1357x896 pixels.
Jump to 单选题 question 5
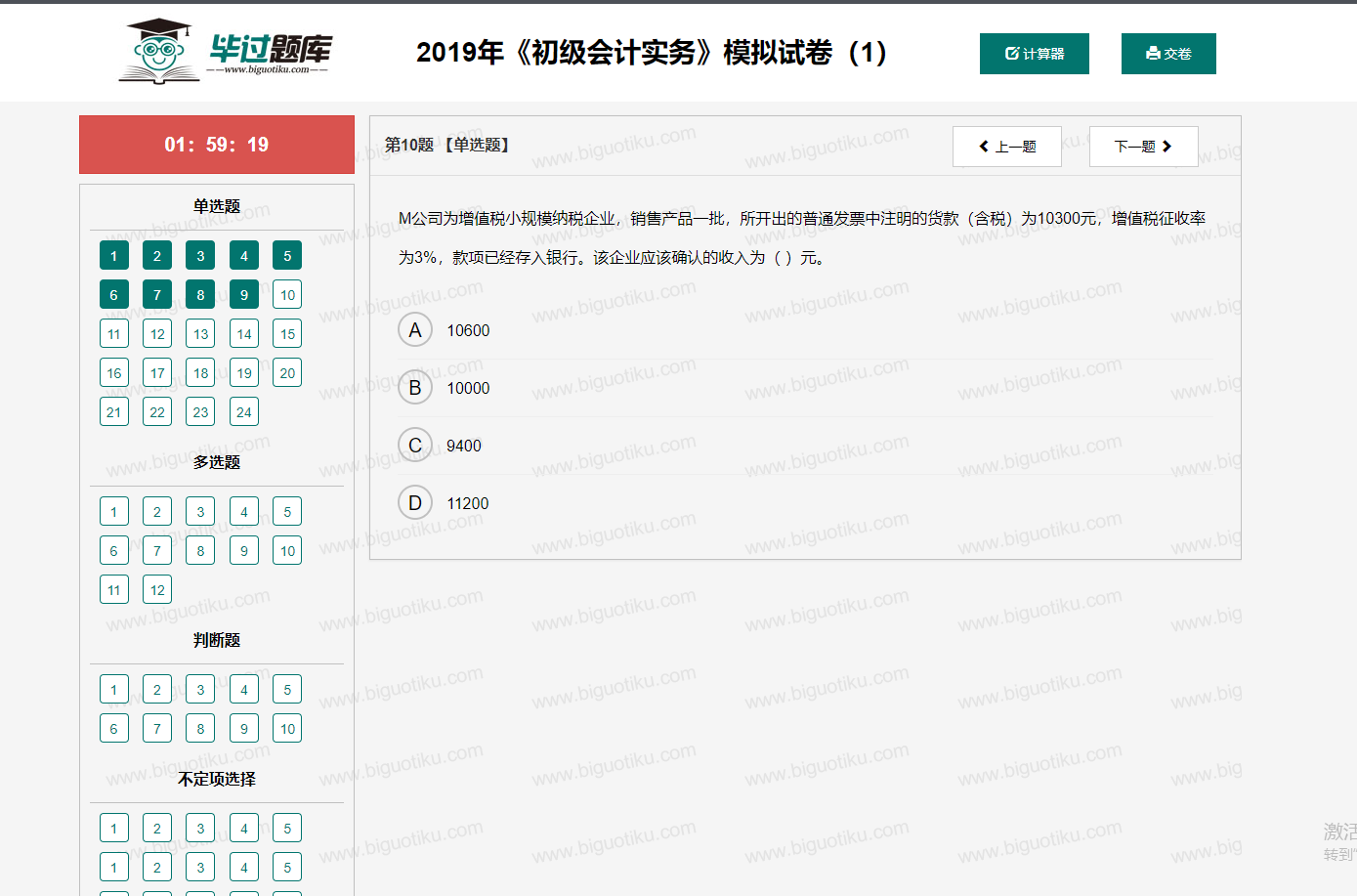pyautogui.click(x=287, y=256)
